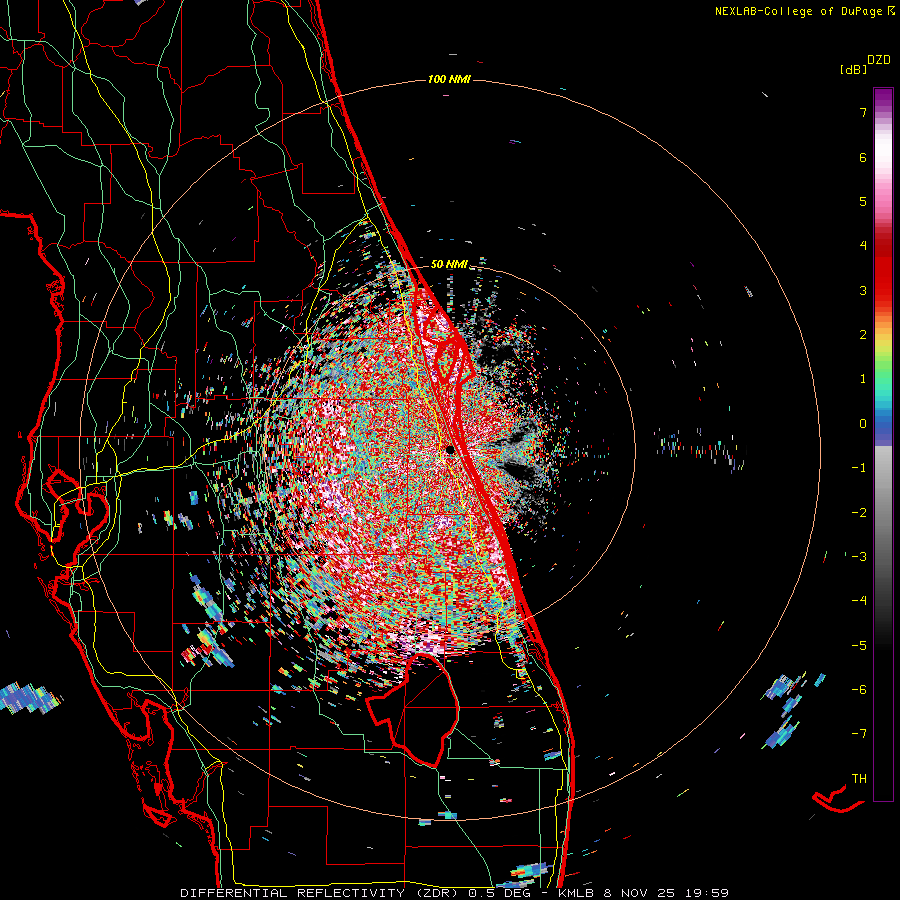The image size is (900, 900).
Task: Click the -5 value on color scale
Action: click(x=859, y=645)
